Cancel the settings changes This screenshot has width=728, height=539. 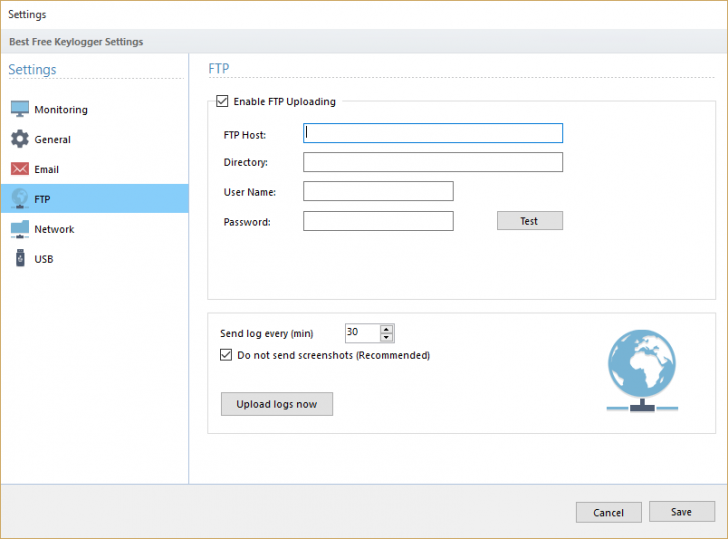(609, 512)
